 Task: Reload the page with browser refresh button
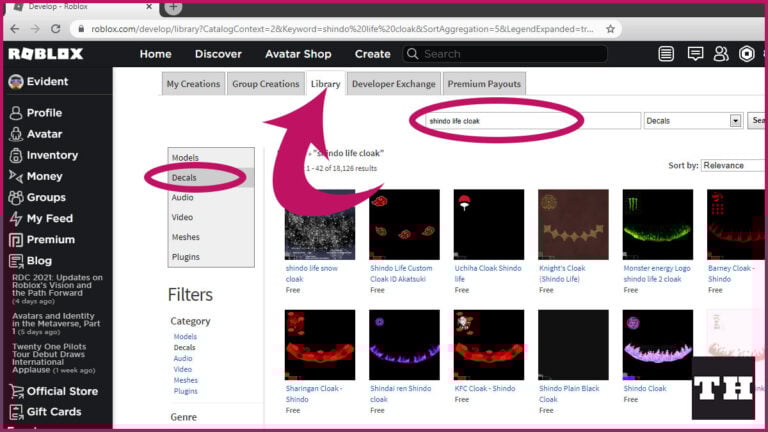pos(56,29)
